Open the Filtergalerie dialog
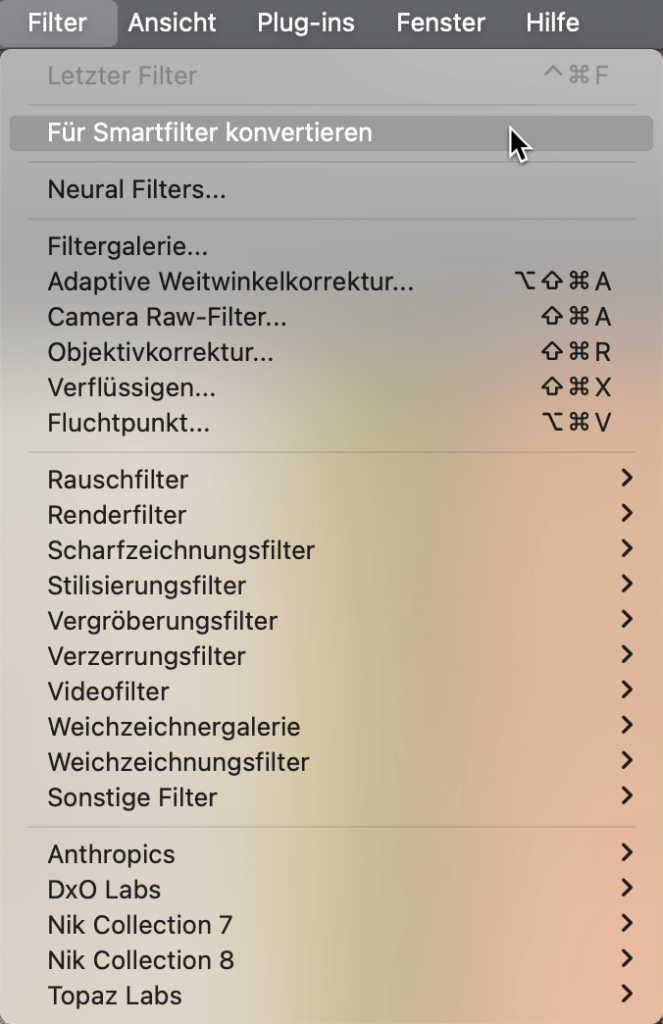This screenshot has height=1024, width=663. coord(331,247)
